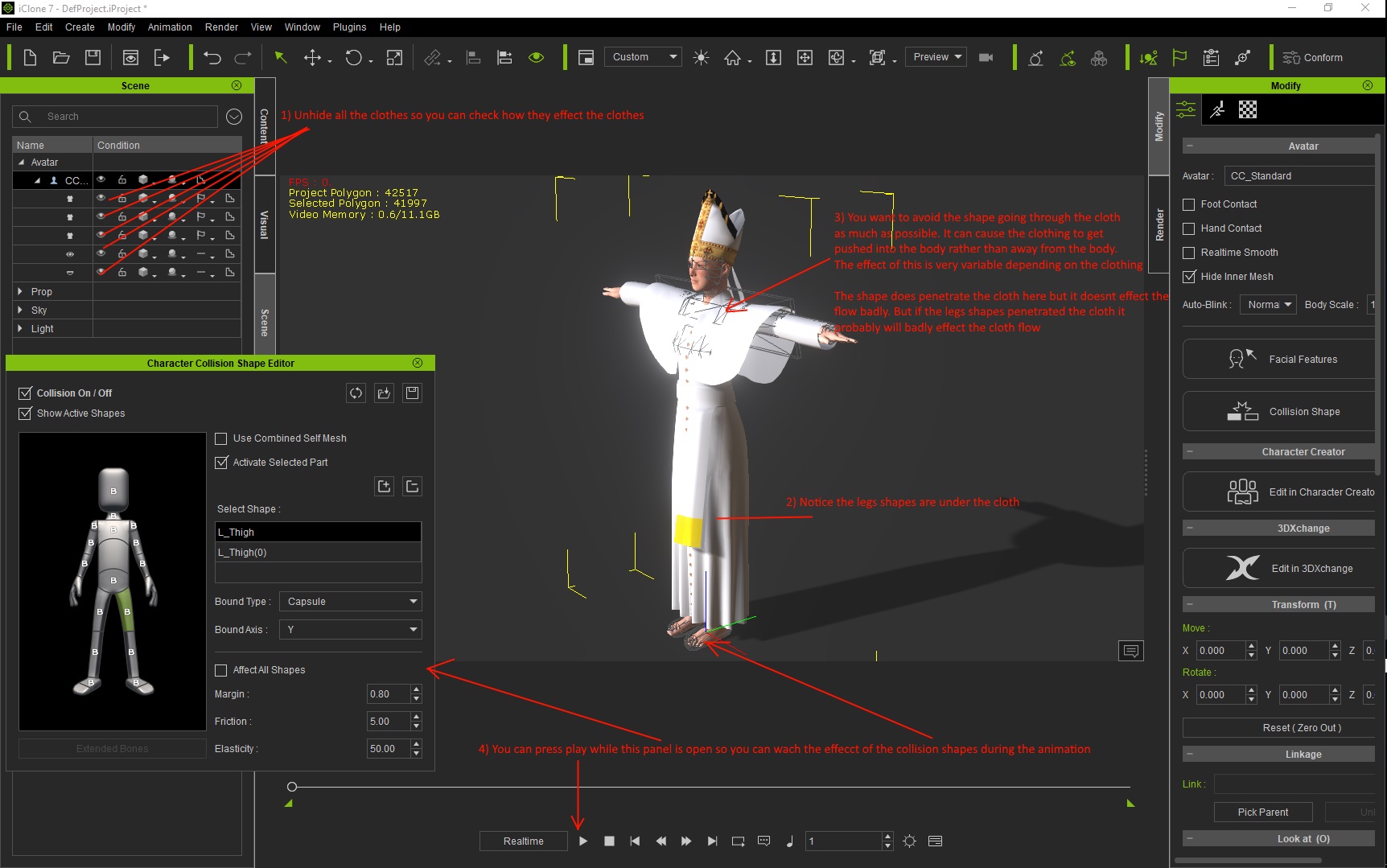Switch to the Content side tab
1387x868 pixels.
coord(265,126)
